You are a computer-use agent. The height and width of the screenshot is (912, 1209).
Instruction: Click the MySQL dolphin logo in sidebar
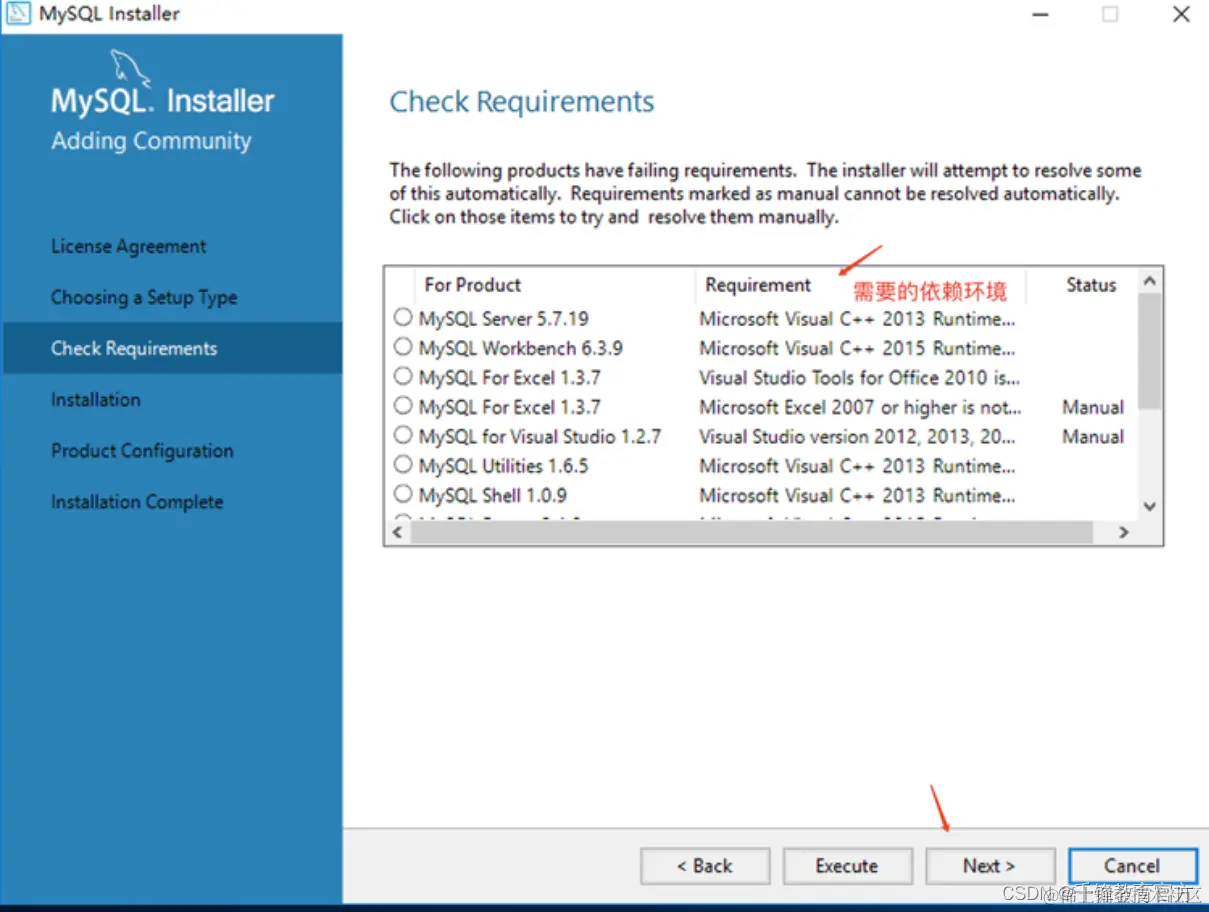130,67
